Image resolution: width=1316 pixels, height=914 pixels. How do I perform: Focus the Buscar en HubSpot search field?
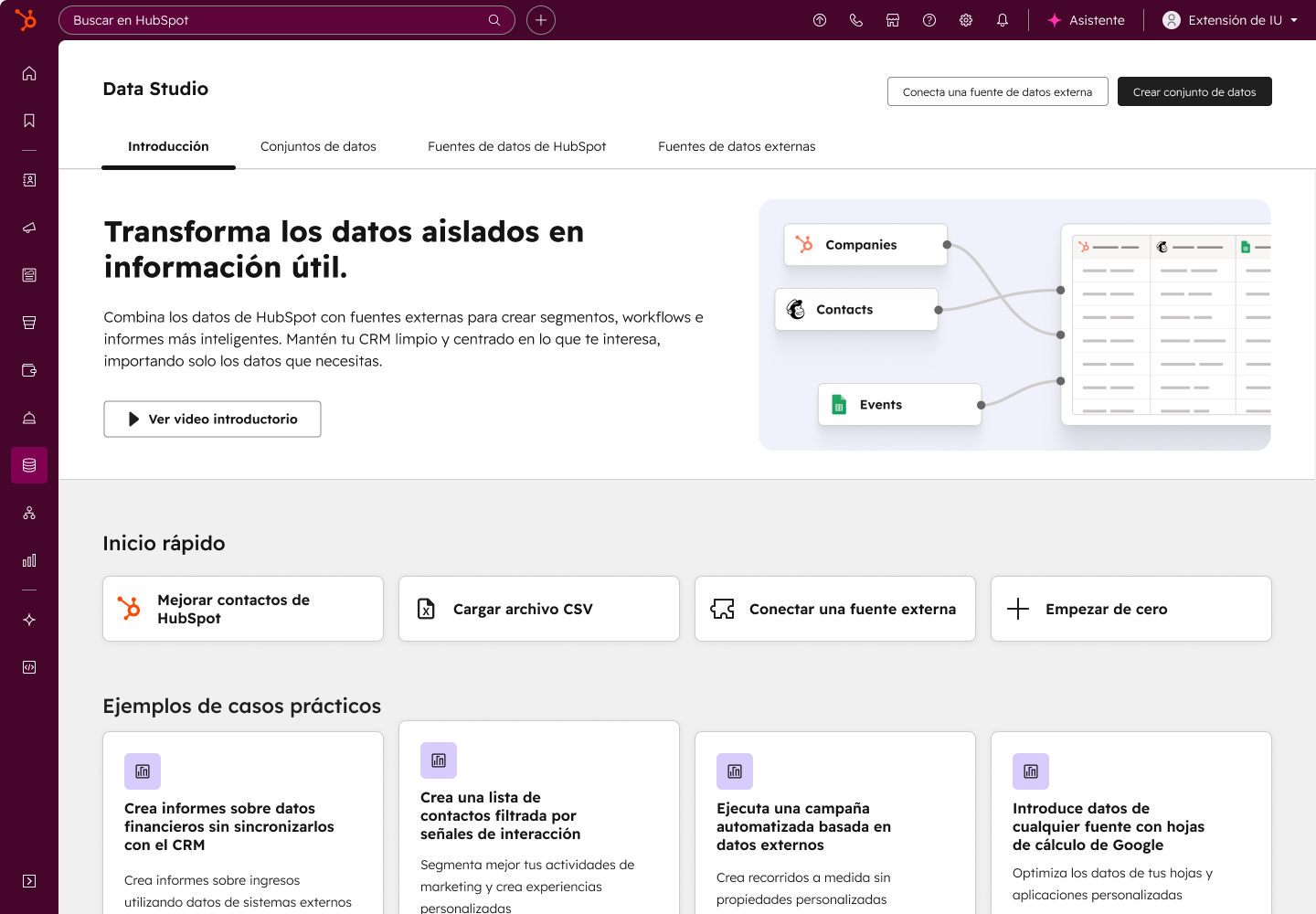(274, 20)
